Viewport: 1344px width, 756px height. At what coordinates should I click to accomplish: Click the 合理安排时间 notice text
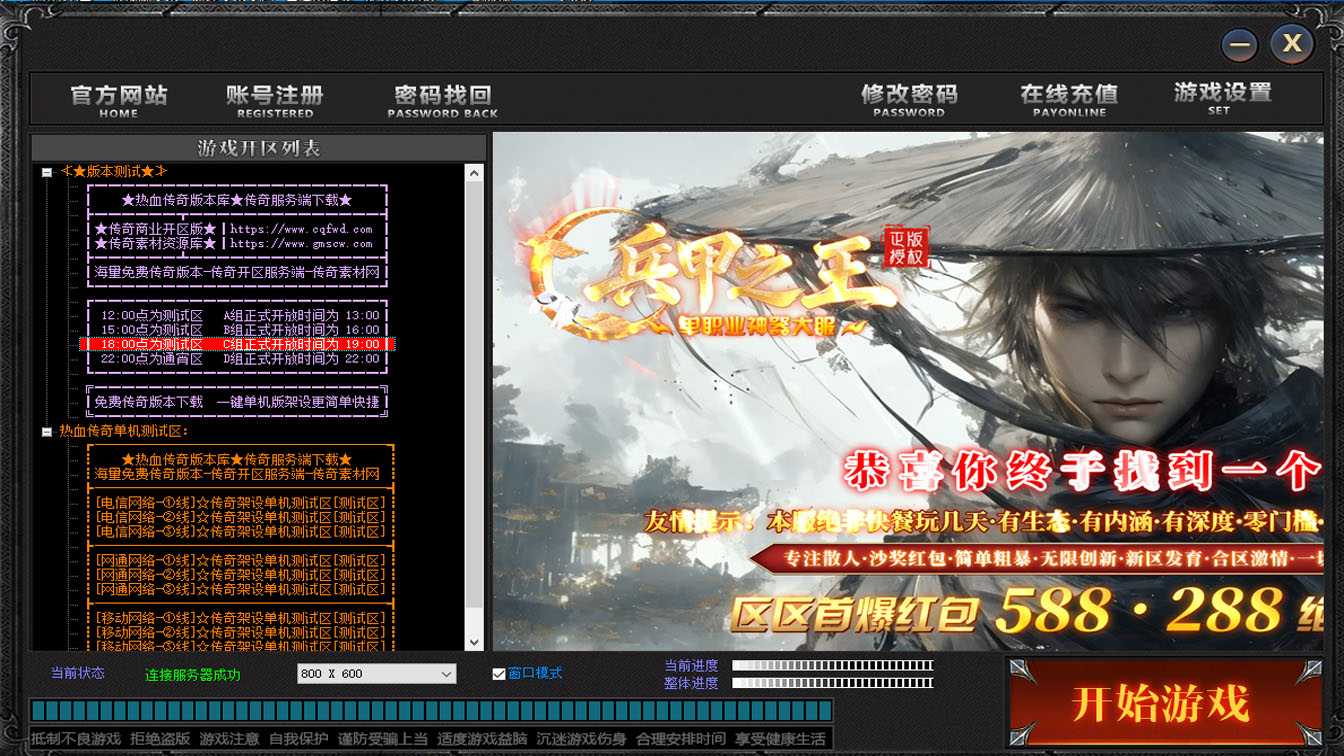[x=681, y=739]
